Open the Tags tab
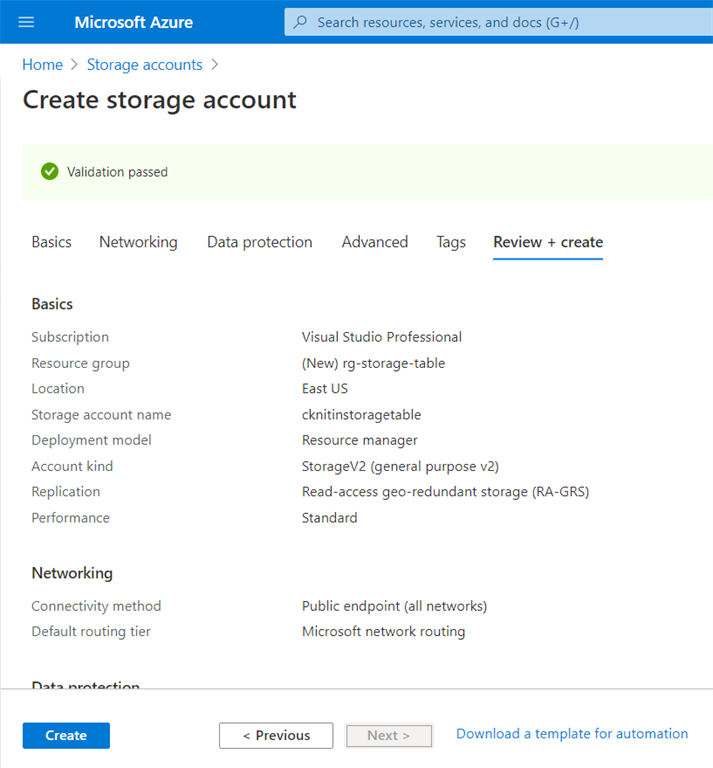Viewport: 713px width, 768px height. pos(451,242)
